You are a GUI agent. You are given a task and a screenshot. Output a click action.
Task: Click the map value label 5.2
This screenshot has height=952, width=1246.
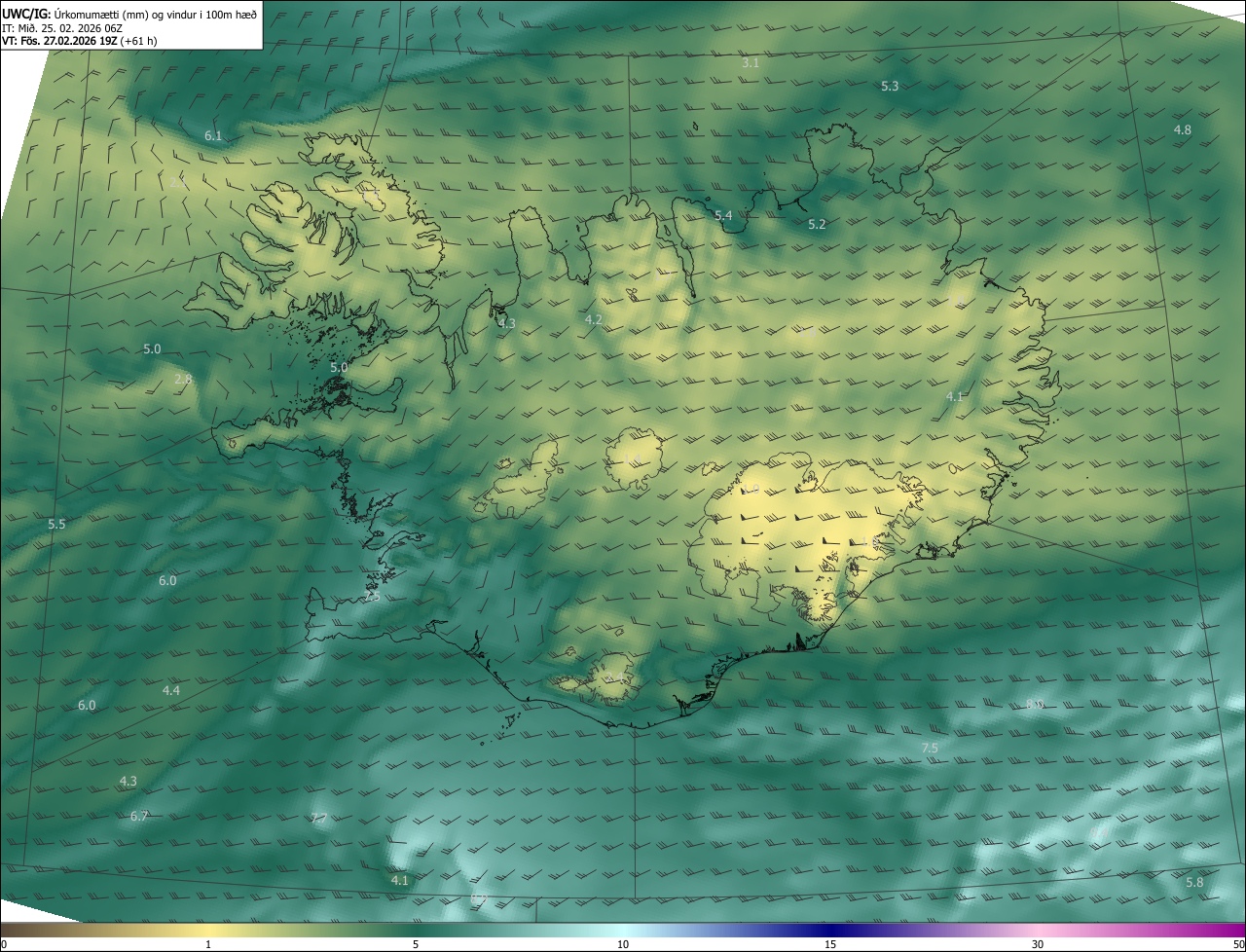pyautogui.click(x=817, y=224)
